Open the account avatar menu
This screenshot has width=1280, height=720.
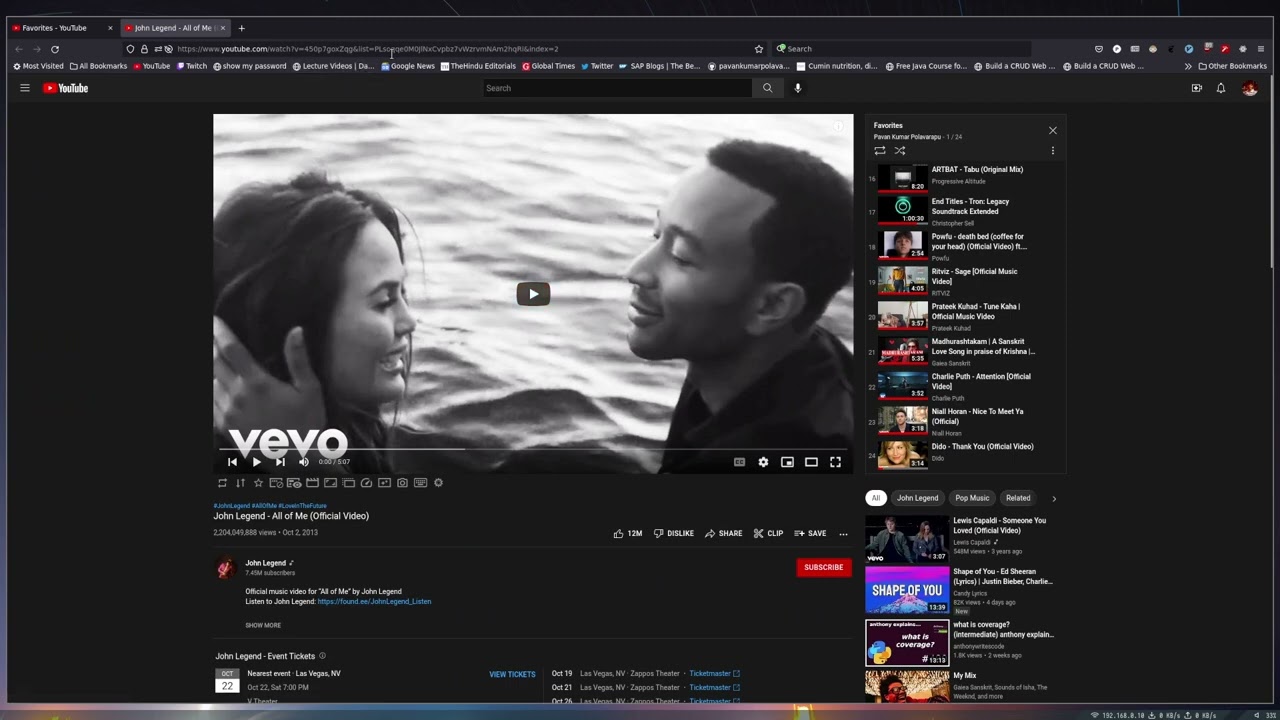(x=1249, y=88)
